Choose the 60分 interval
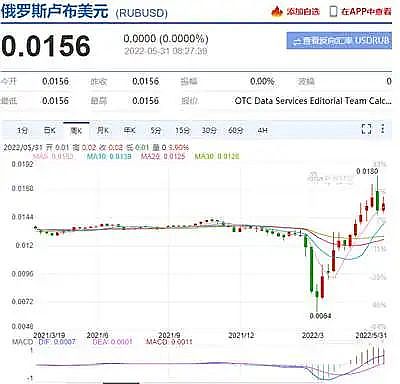Image resolution: width=400 pixels, height=384 pixels. (x=236, y=131)
